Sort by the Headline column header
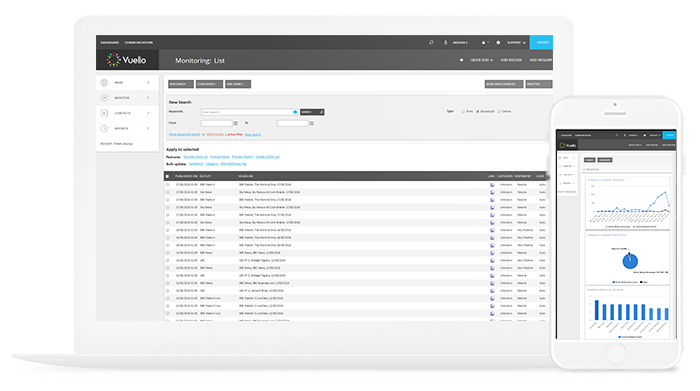Viewport: 700px width, 391px height. [246, 176]
